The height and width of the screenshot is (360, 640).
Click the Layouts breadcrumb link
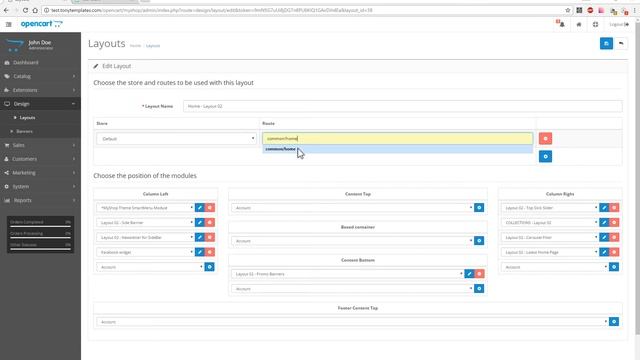click(x=153, y=46)
